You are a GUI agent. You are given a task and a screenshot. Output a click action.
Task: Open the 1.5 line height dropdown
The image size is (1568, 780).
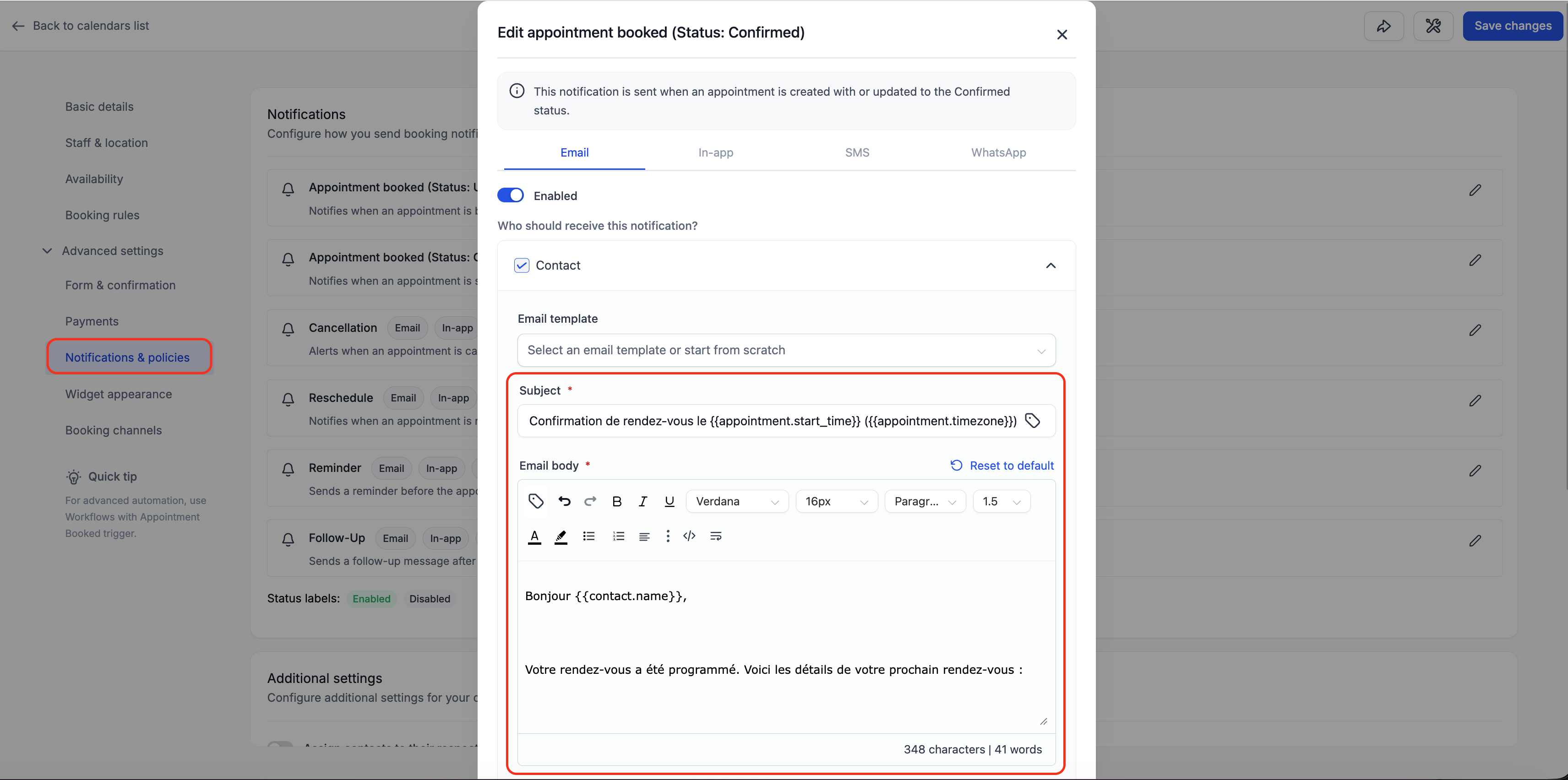1002,501
